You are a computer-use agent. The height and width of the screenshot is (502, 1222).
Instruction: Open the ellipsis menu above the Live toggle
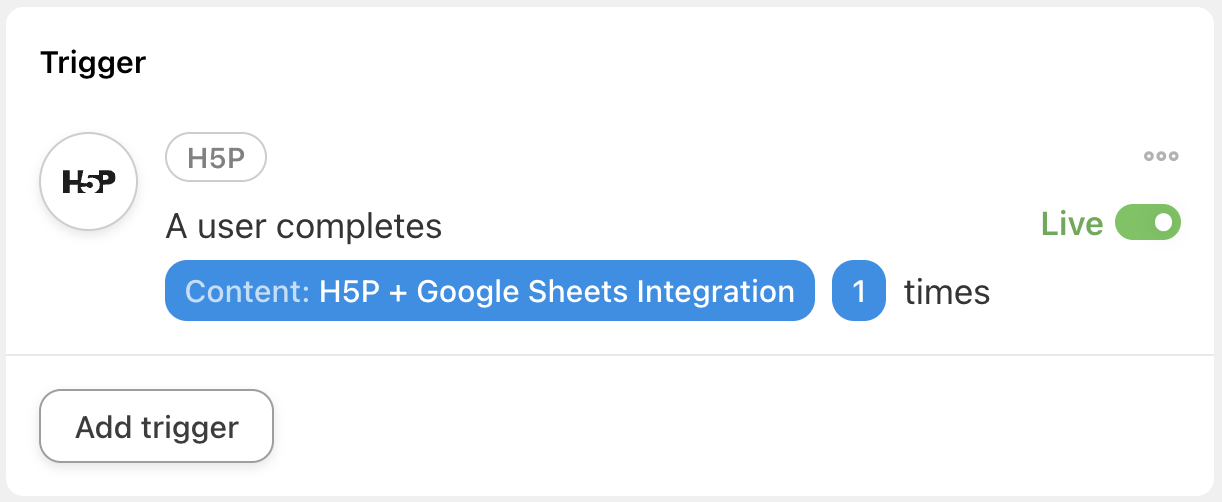[1161, 156]
